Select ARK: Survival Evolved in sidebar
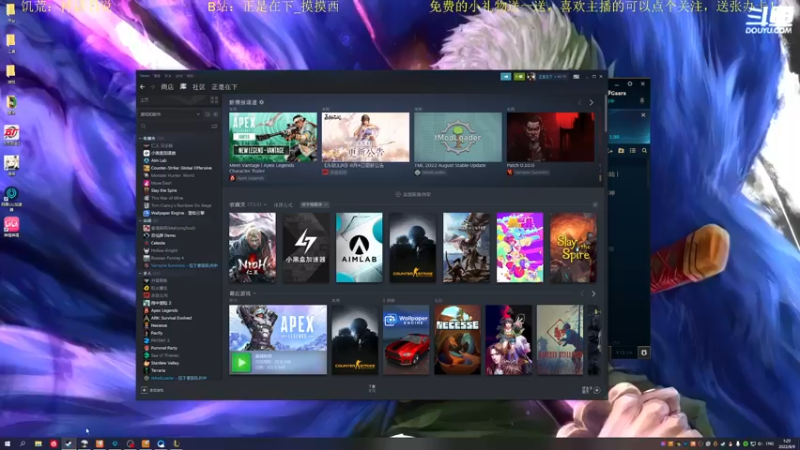This screenshot has width=800, height=450. (171, 318)
